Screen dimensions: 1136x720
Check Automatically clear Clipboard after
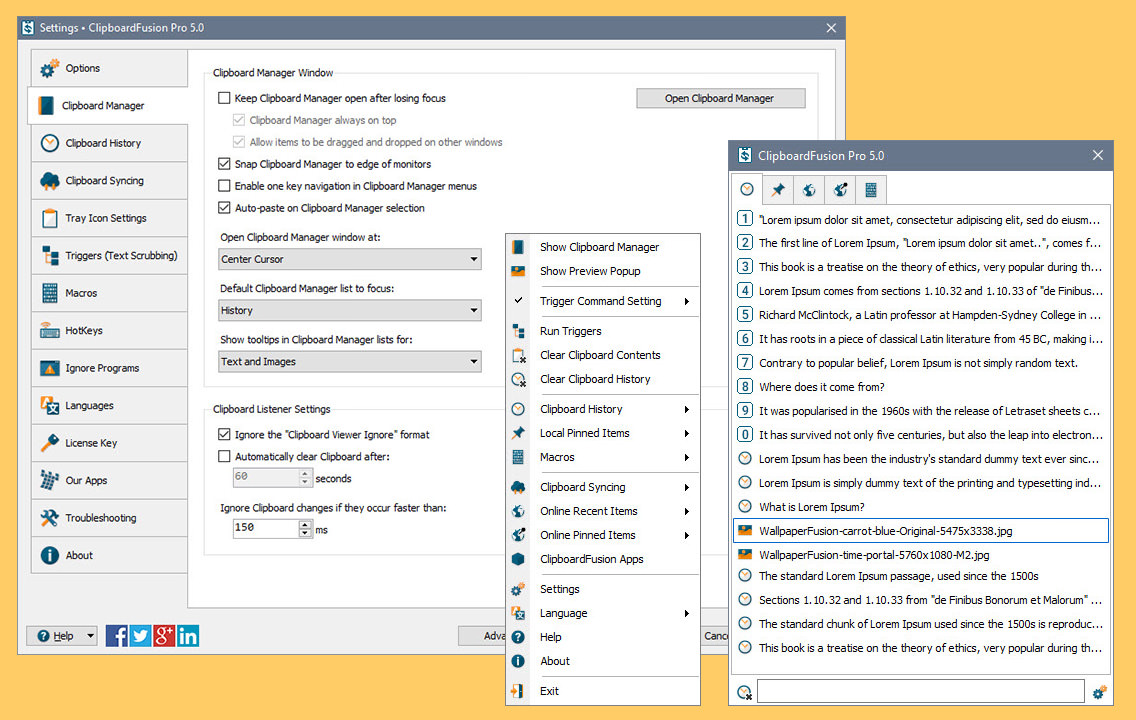point(223,455)
